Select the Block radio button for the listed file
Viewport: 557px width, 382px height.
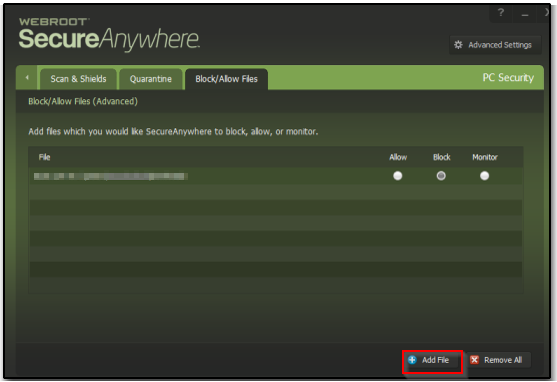pos(441,176)
